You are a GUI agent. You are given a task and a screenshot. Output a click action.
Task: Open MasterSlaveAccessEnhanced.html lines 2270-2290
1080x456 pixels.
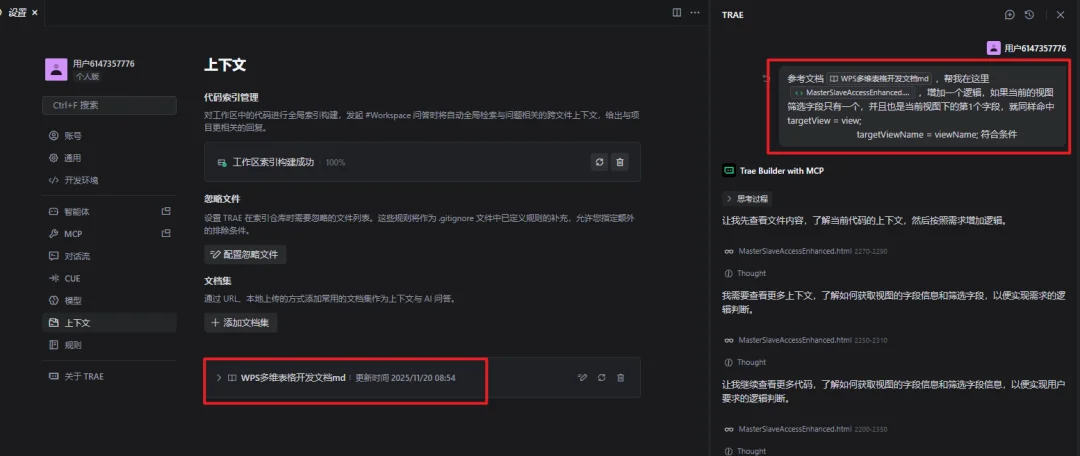(x=806, y=251)
